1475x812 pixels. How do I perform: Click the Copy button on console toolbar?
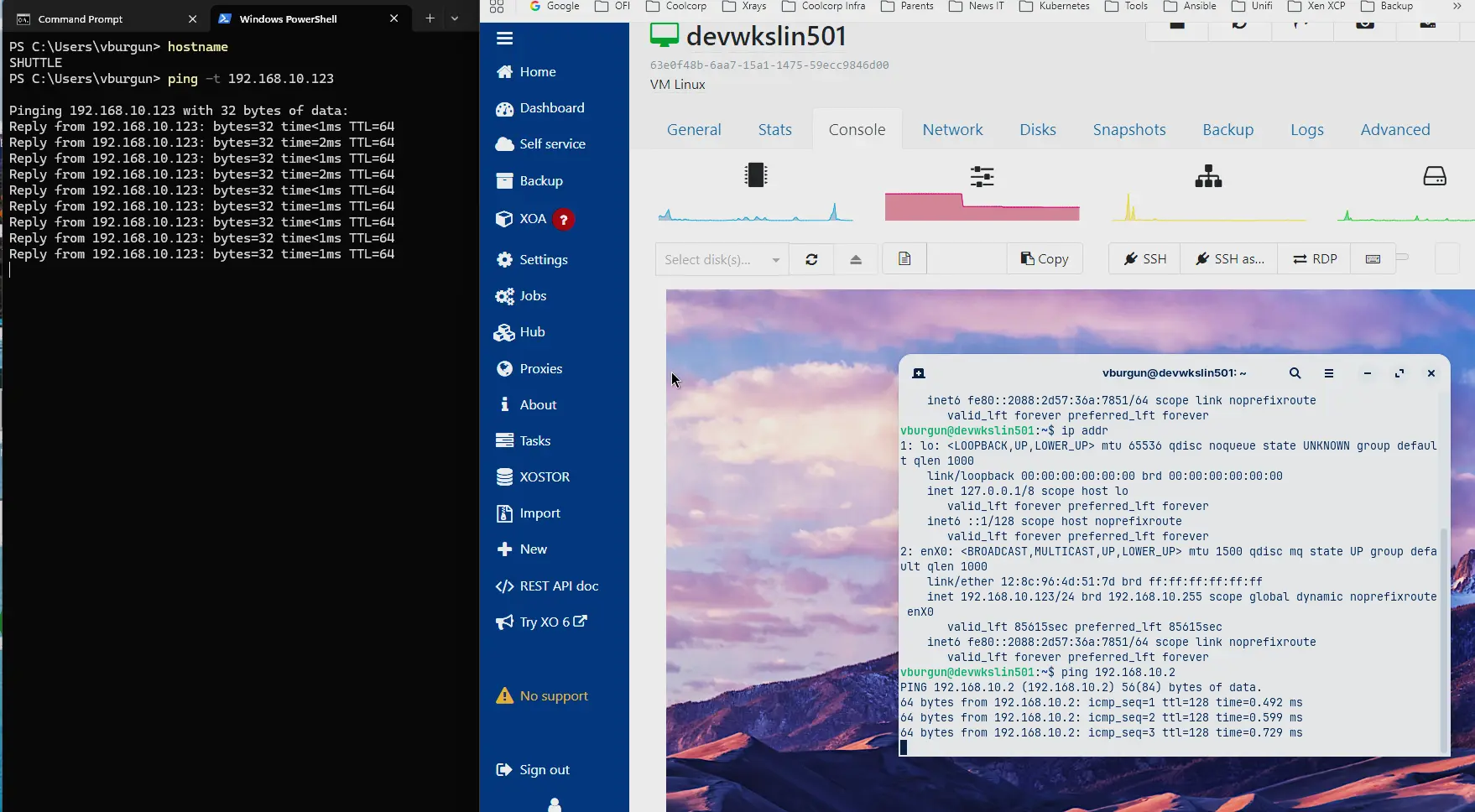coord(1044,258)
